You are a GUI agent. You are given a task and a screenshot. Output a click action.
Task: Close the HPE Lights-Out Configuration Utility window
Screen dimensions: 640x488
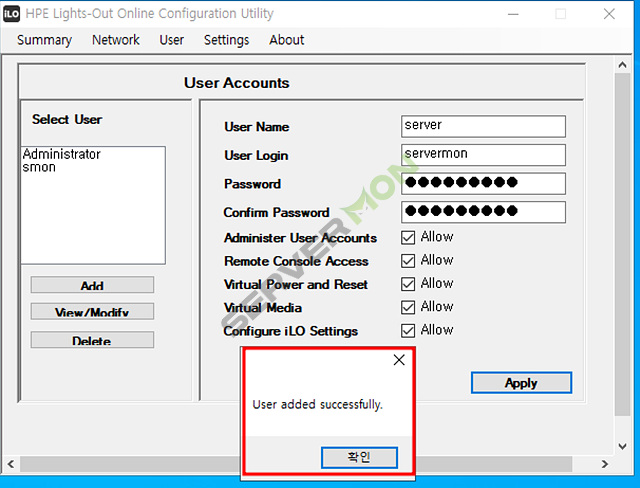click(609, 14)
